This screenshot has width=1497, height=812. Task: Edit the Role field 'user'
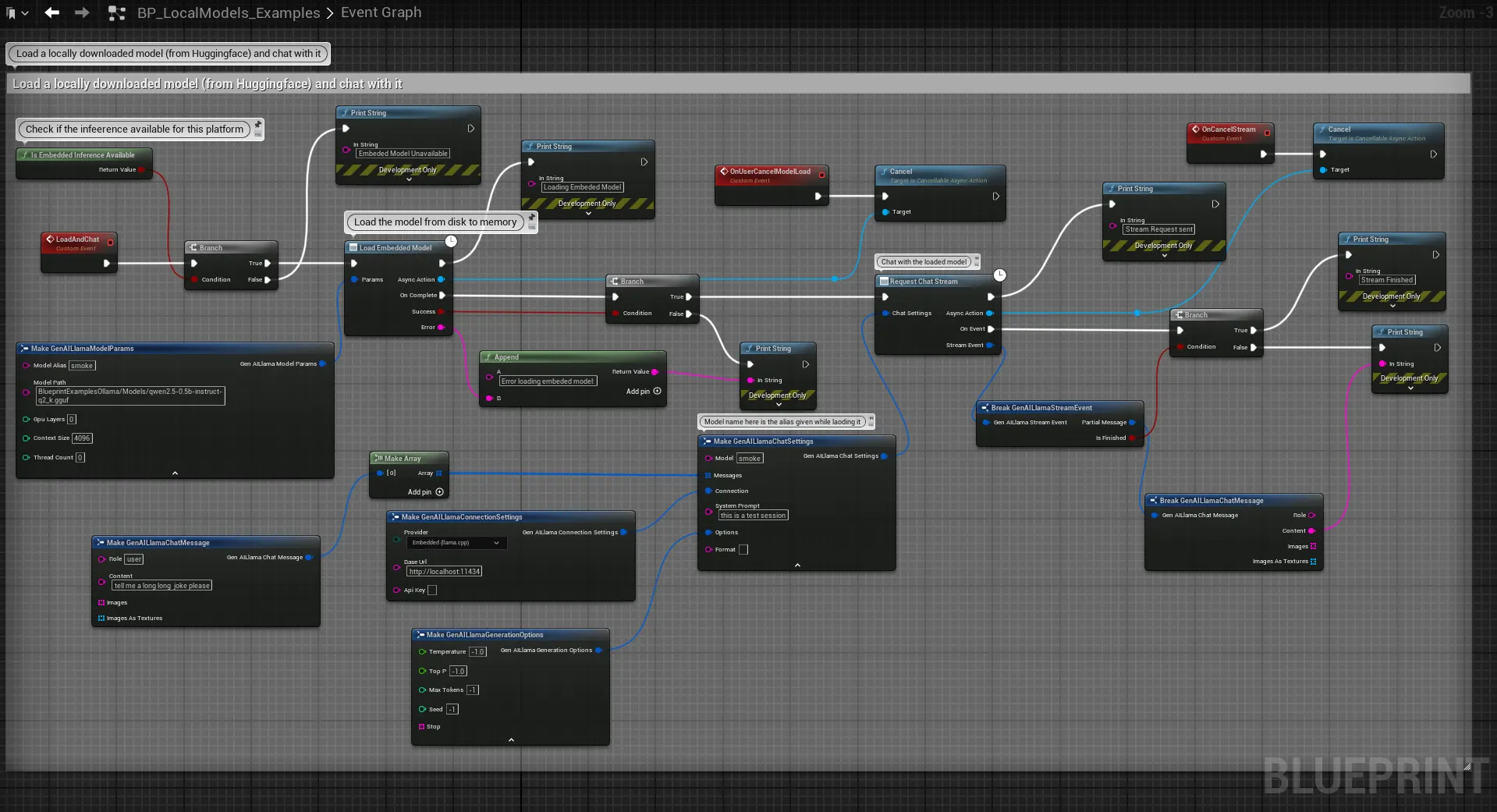134,559
